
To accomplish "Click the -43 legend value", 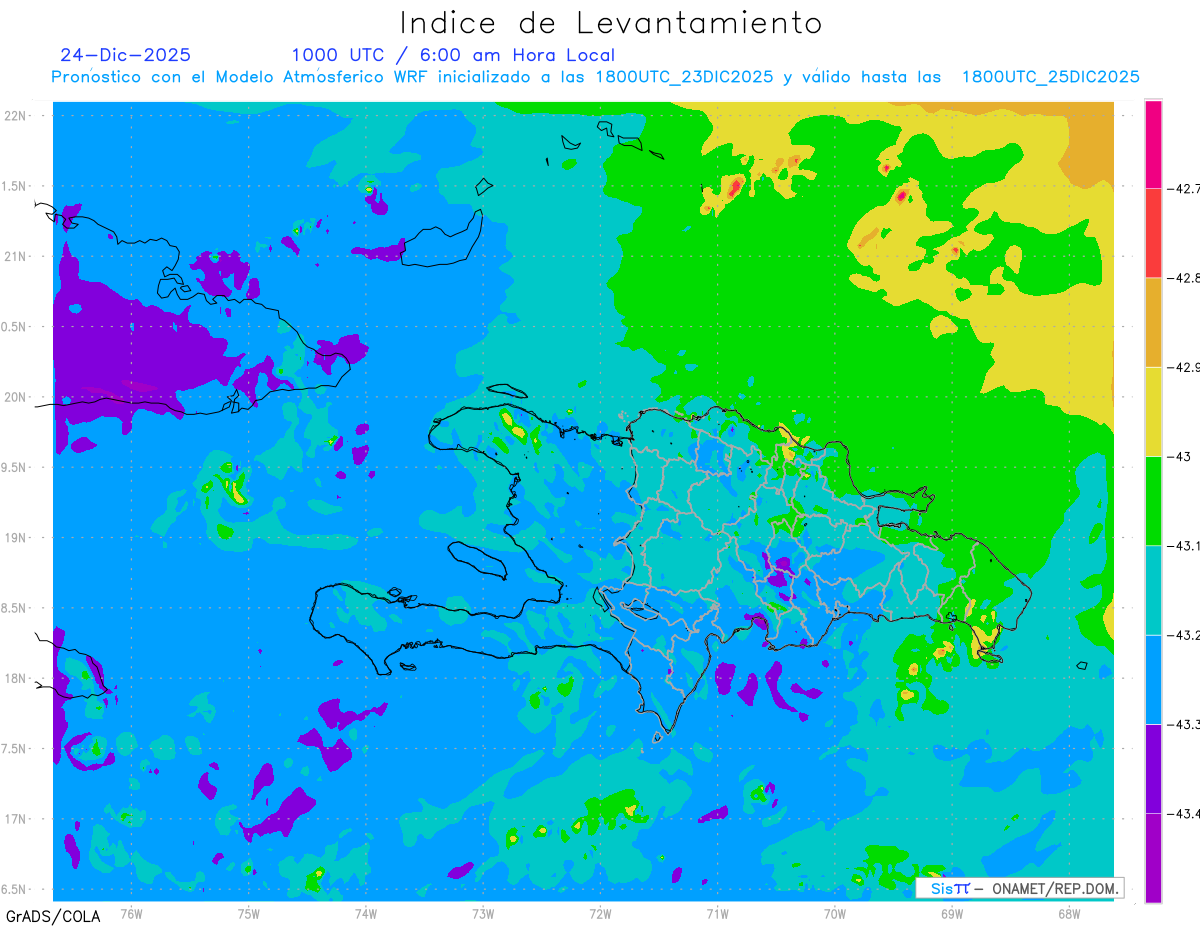I will tap(1178, 456).
